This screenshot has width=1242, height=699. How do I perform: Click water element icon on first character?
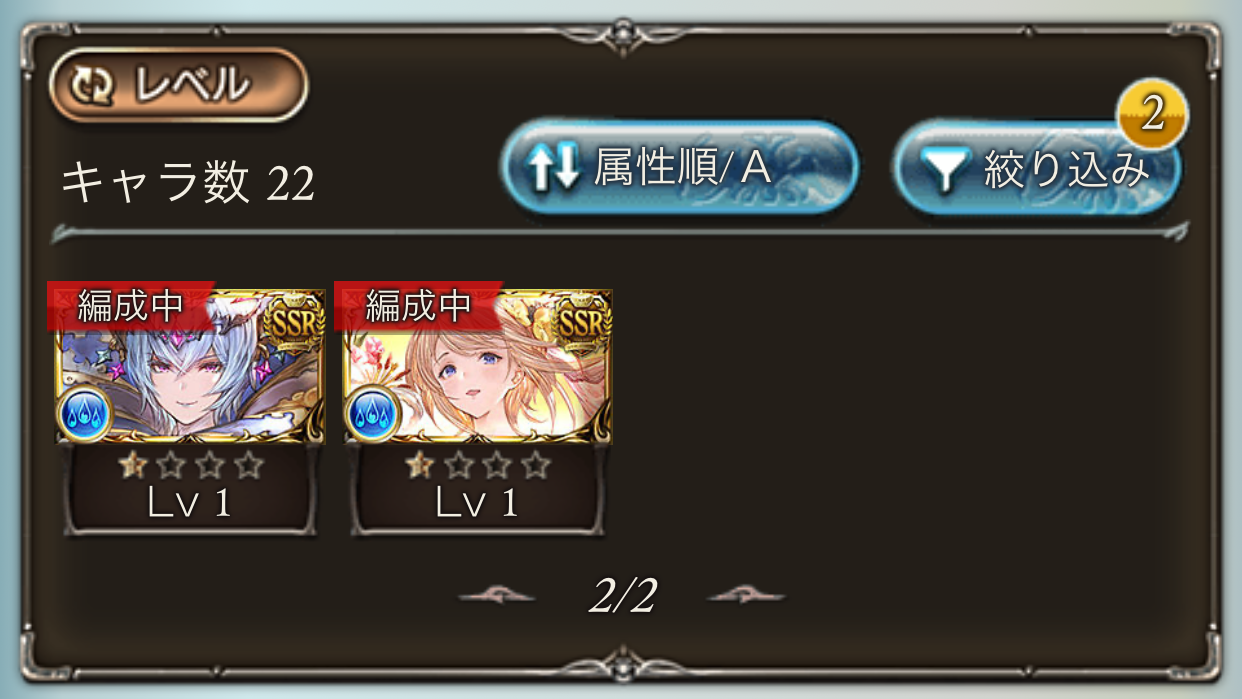tap(86, 413)
